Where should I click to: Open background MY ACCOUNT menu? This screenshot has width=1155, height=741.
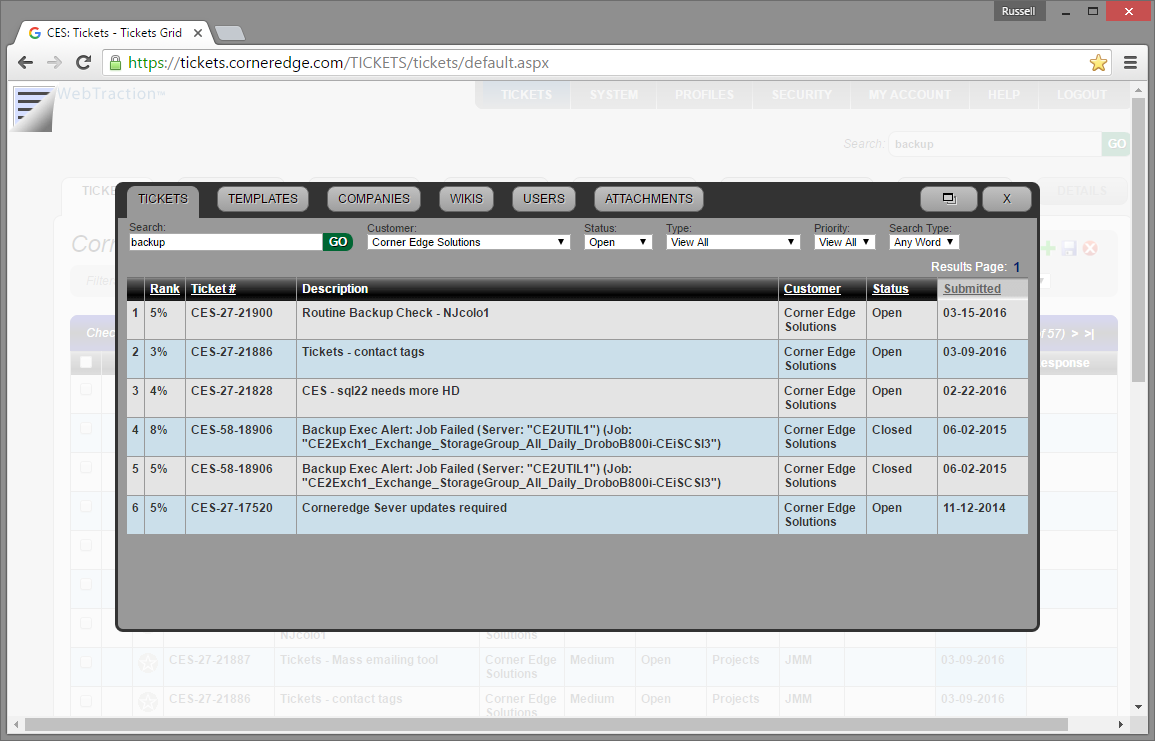pyautogui.click(x=910, y=94)
